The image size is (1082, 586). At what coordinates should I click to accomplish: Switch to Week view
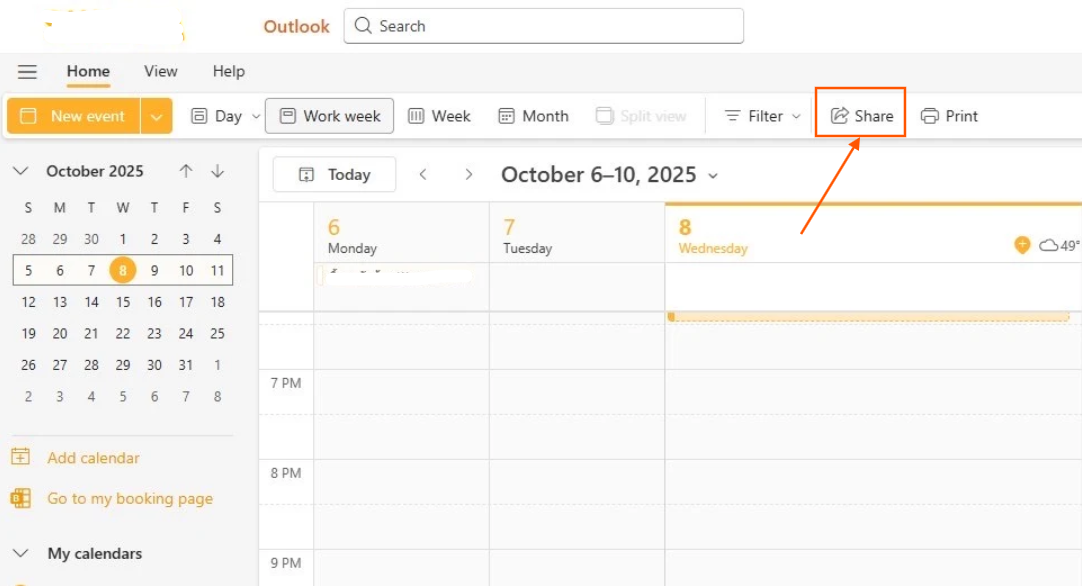(x=439, y=116)
